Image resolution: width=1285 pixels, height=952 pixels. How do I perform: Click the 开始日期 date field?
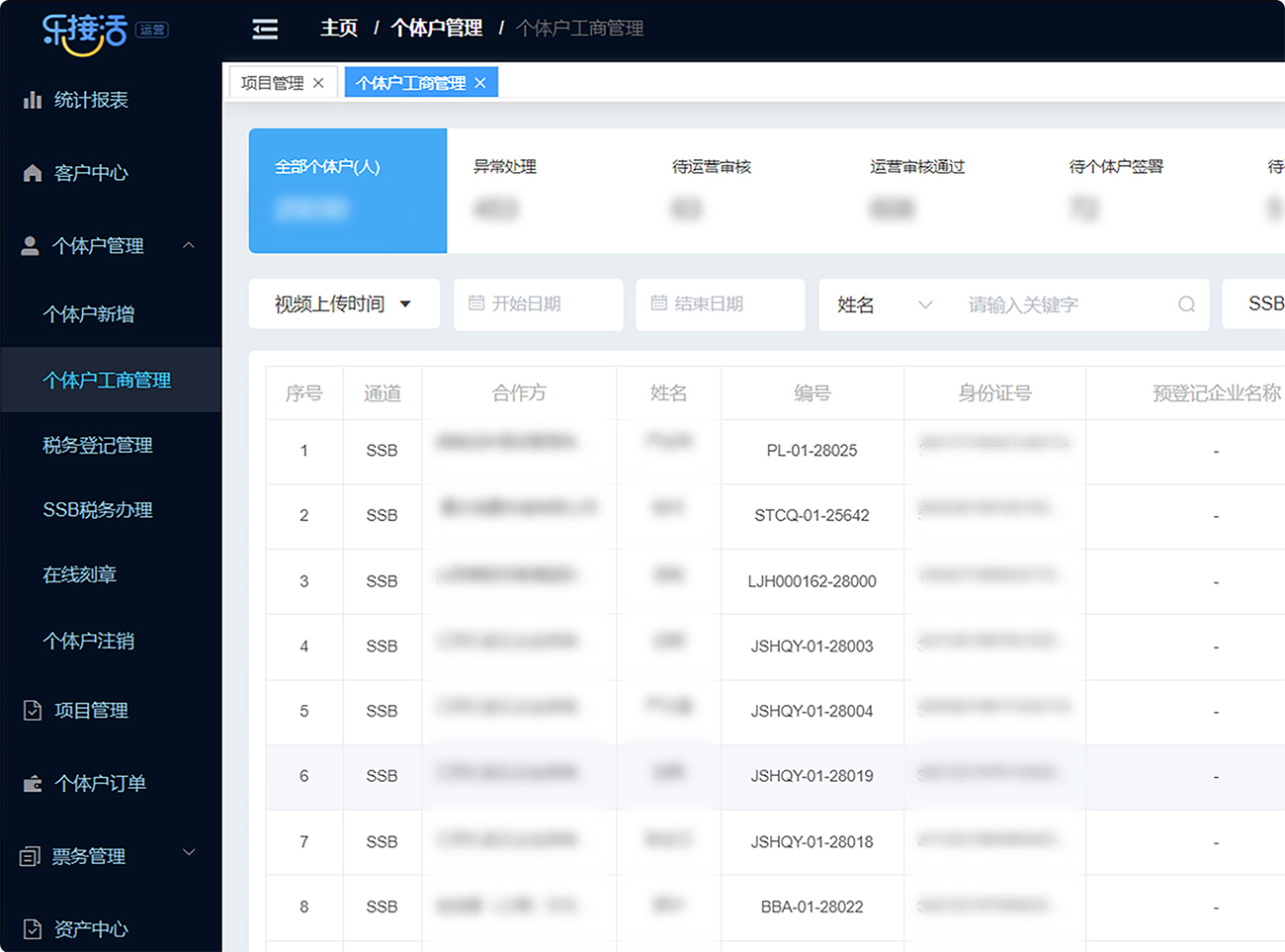(538, 304)
